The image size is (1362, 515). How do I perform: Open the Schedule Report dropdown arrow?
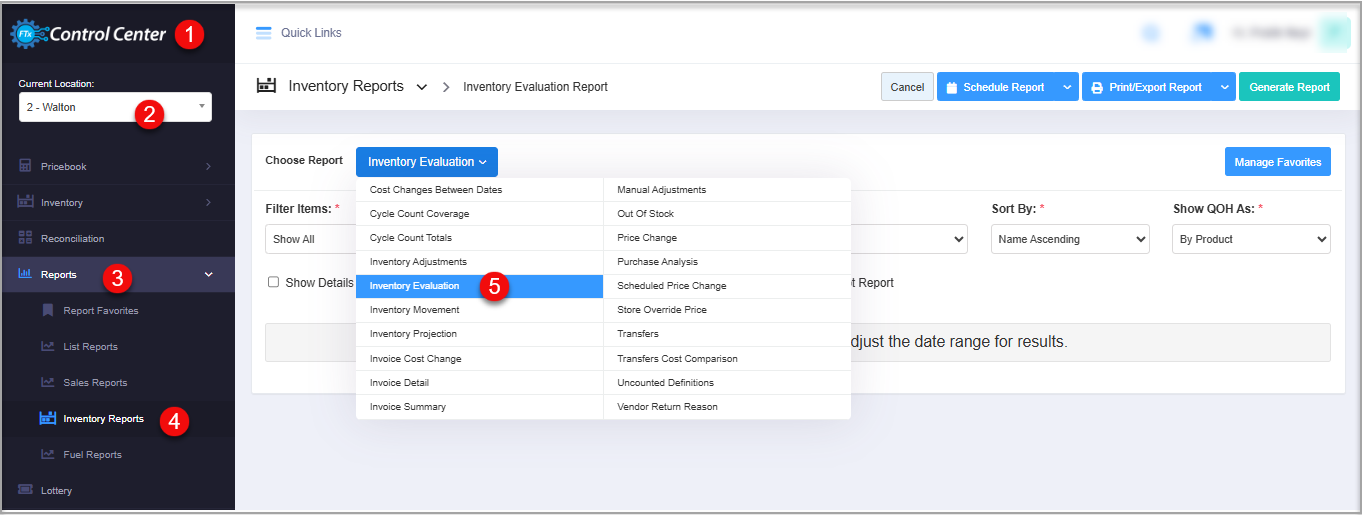(x=1067, y=87)
